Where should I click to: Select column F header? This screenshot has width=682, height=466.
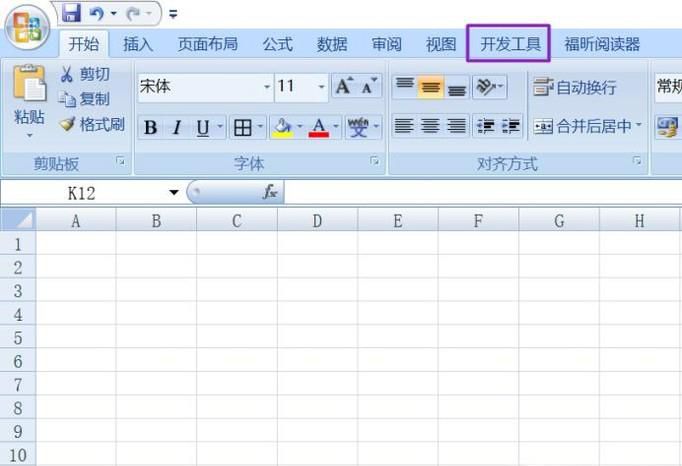pyautogui.click(x=478, y=220)
